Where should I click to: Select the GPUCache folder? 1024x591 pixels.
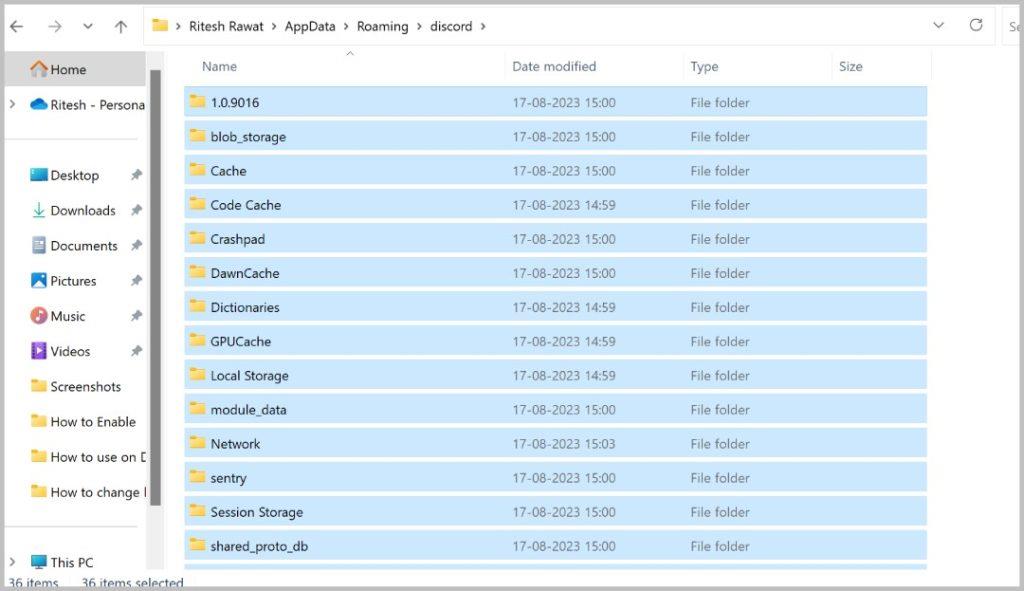tap(555, 341)
